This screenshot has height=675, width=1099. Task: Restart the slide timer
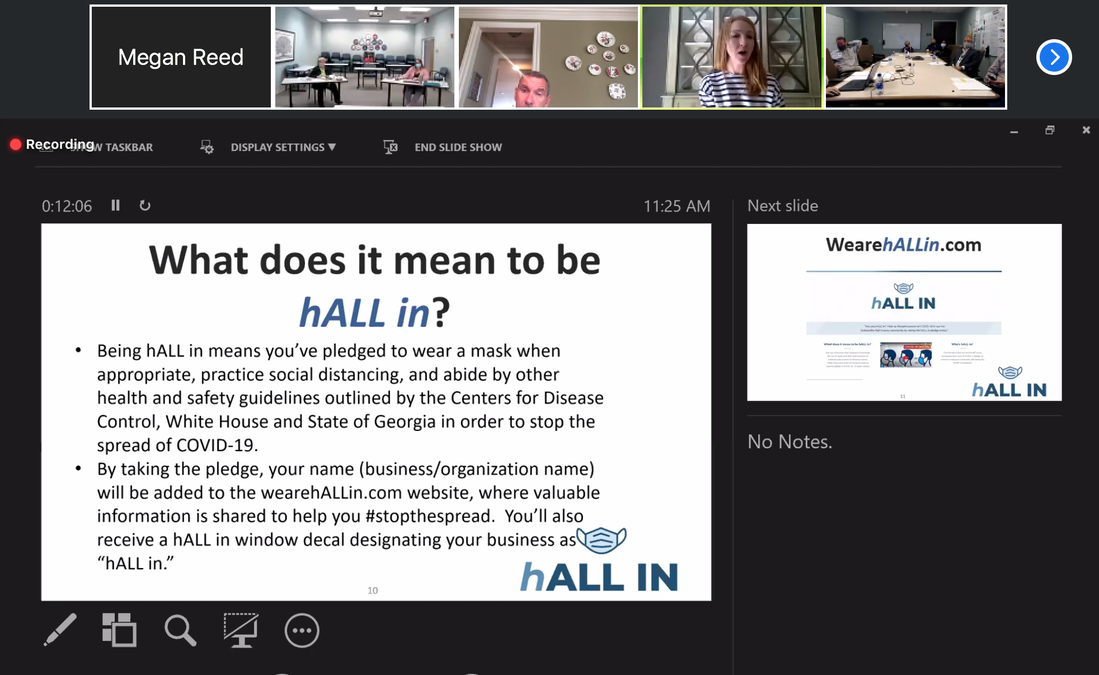145,205
